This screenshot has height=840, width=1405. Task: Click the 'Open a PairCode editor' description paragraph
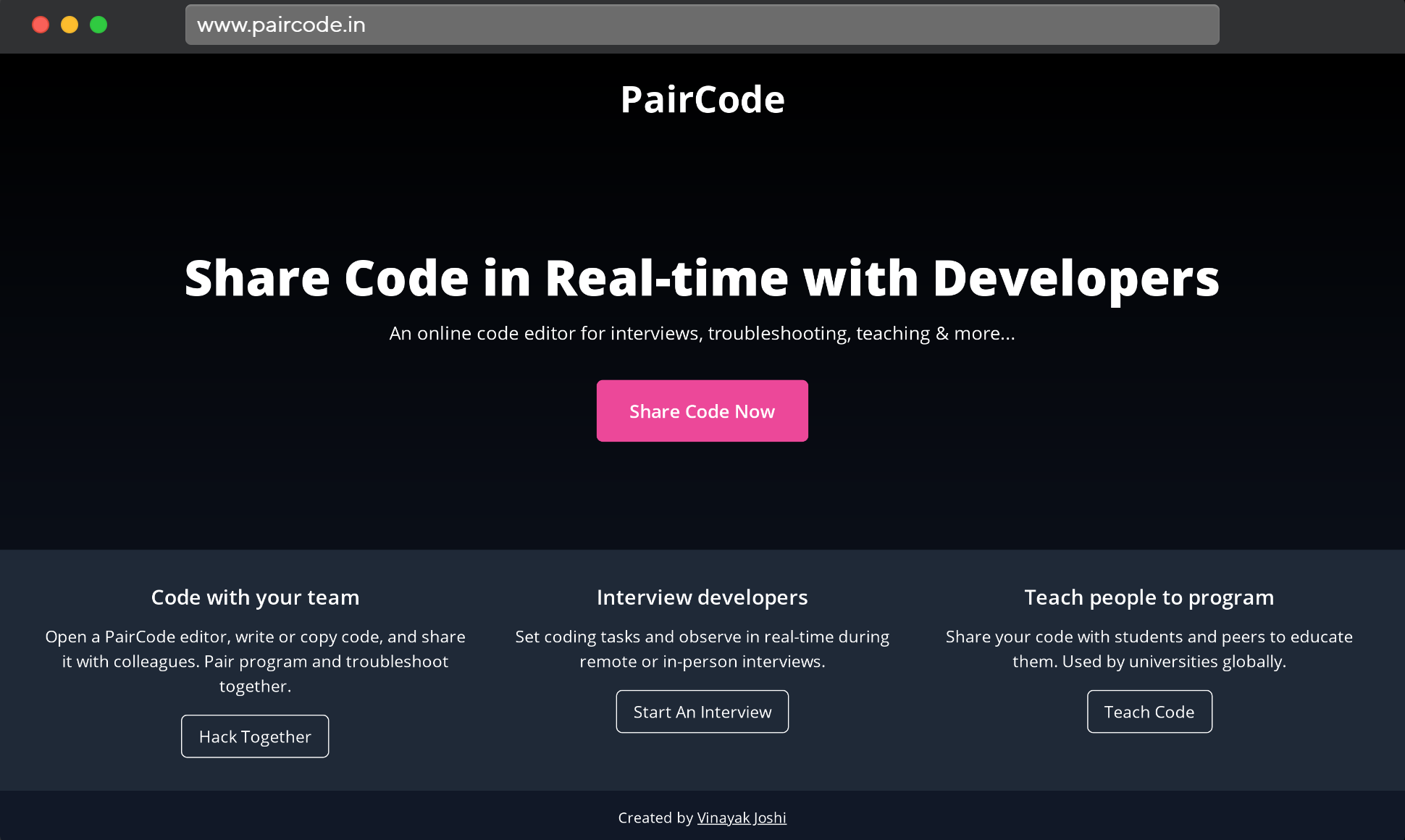pyautogui.click(x=255, y=661)
